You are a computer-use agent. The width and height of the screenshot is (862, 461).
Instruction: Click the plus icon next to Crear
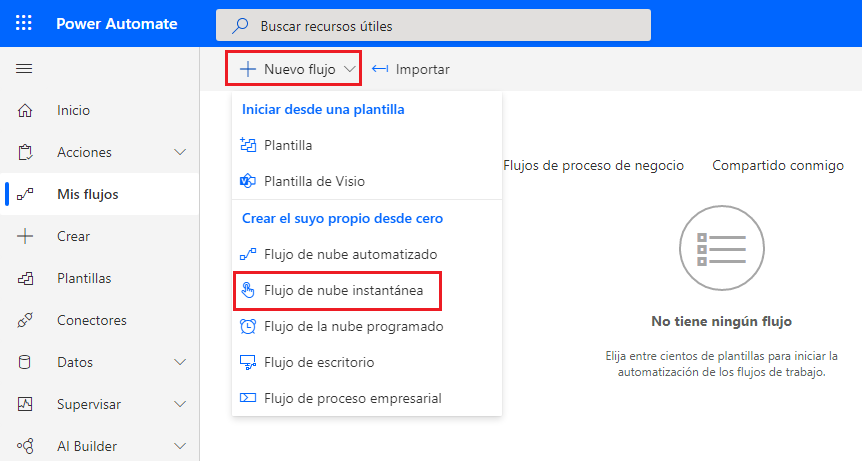pos(25,236)
